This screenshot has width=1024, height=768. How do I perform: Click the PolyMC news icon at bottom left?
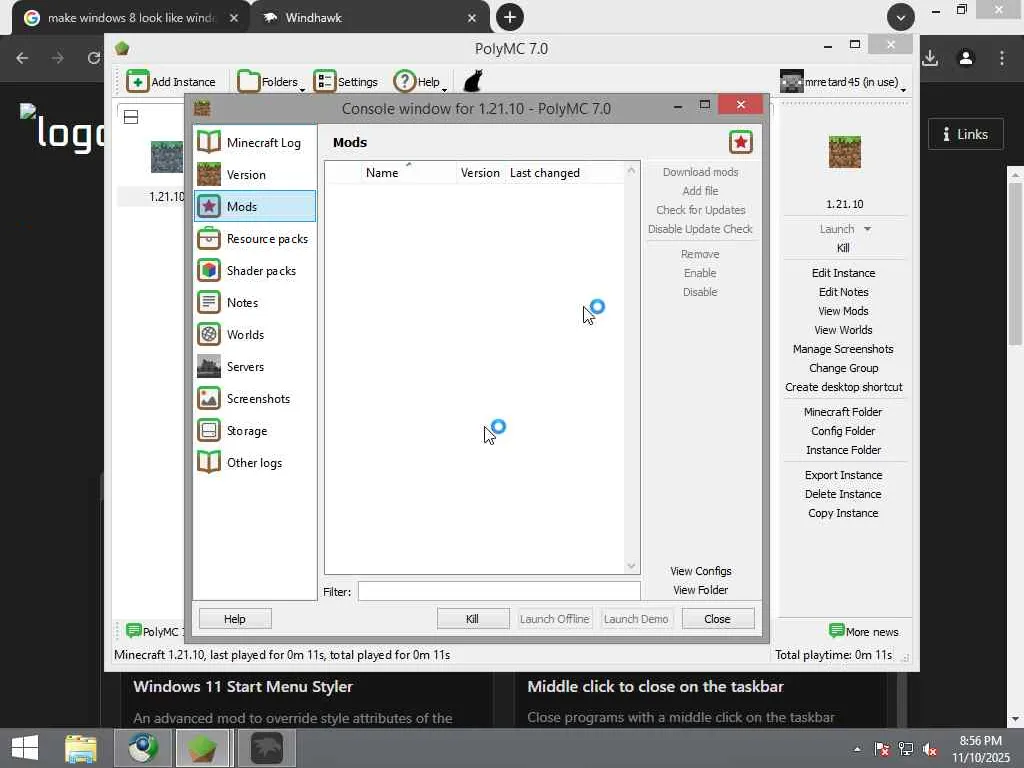point(133,631)
